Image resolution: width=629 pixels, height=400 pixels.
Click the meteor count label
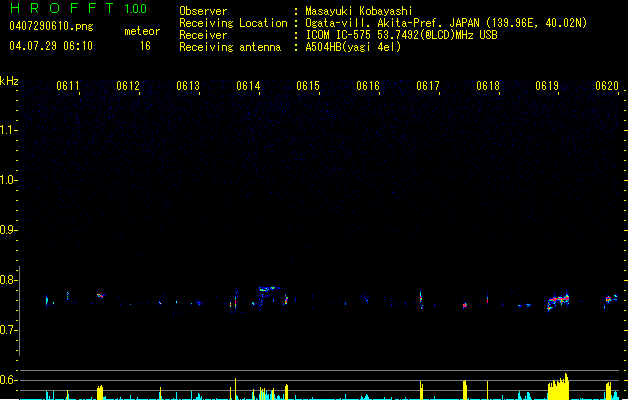[x=142, y=31]
